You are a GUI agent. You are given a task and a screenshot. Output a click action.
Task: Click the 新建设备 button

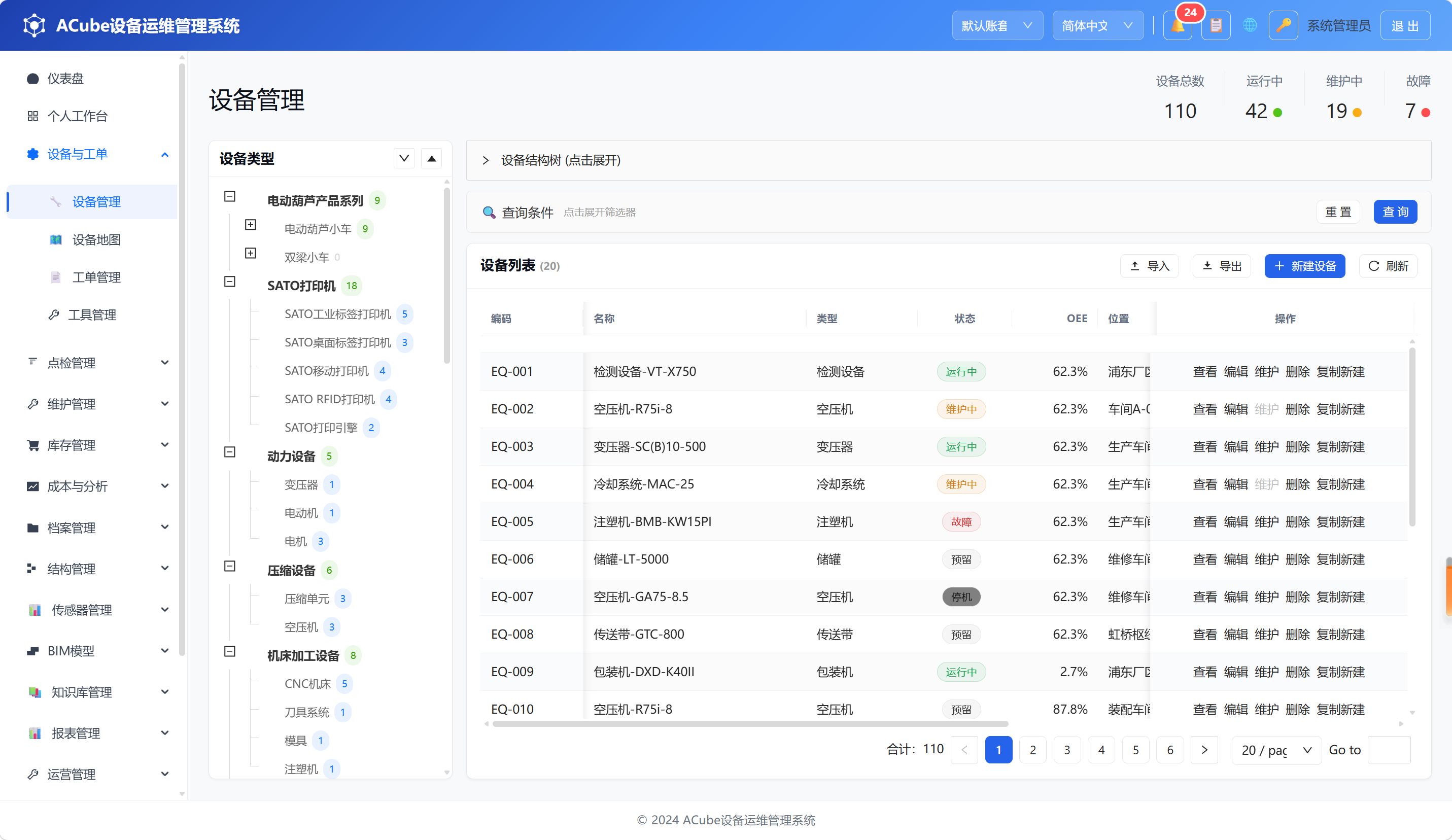(1304, 266)
